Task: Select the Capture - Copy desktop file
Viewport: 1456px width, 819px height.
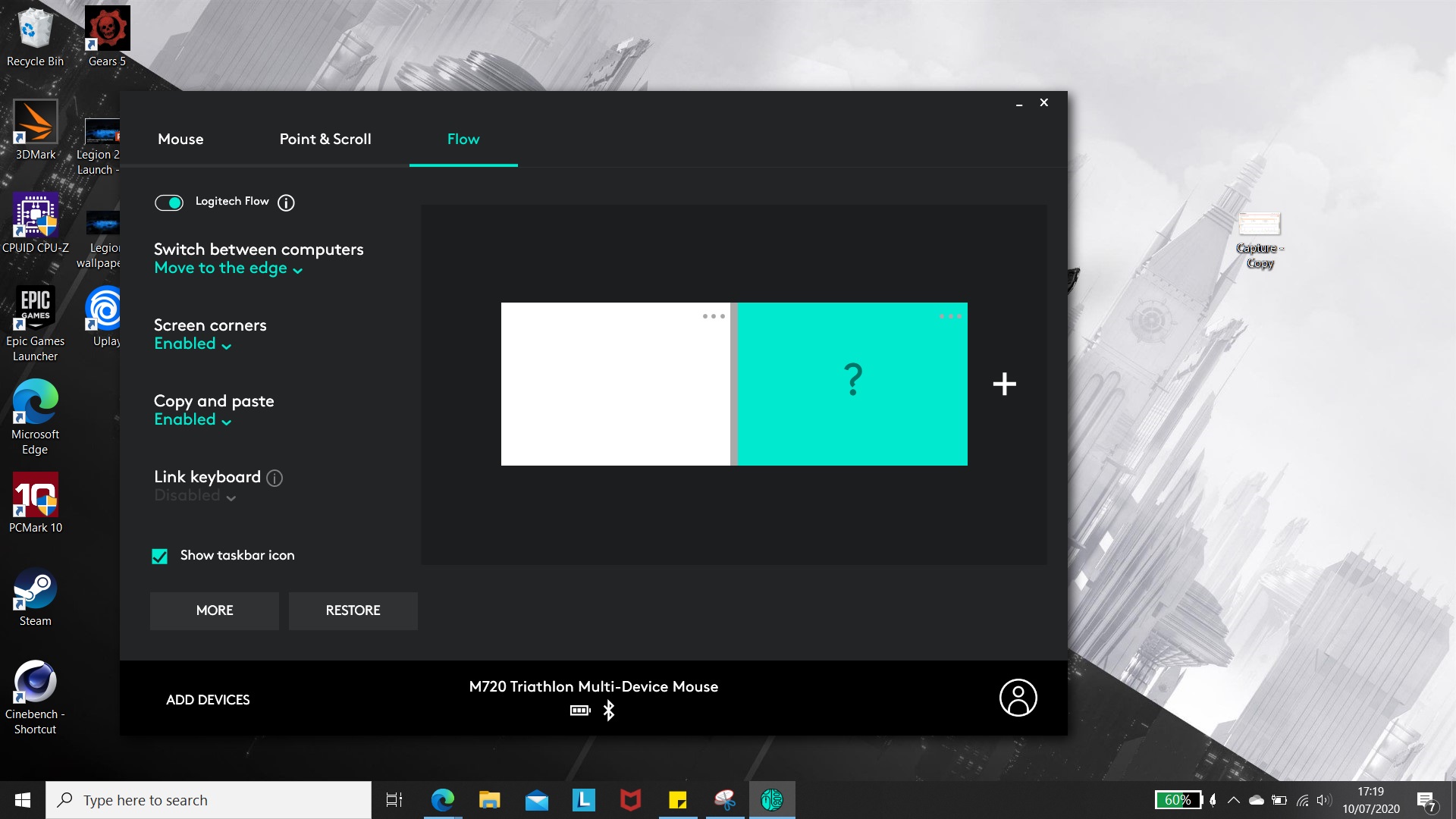Action: pyautogui.click(x=1260, y=241)
